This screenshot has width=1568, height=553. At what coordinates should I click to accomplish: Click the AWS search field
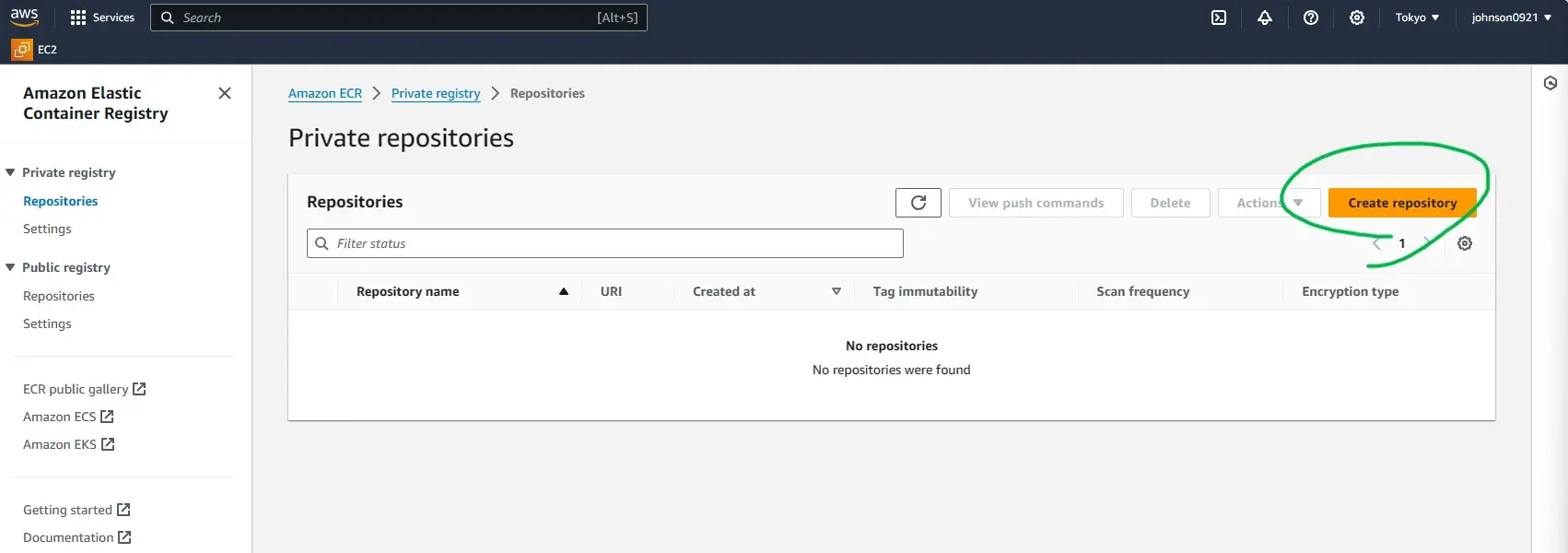399,18
